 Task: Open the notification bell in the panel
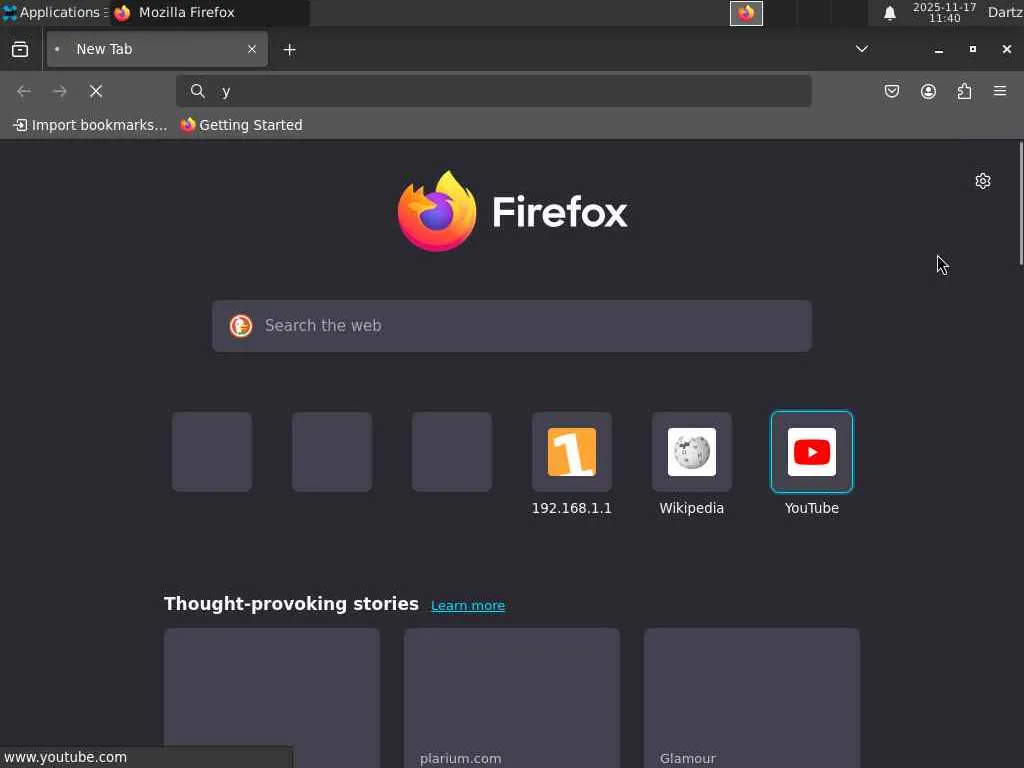[x=889, y=13]
